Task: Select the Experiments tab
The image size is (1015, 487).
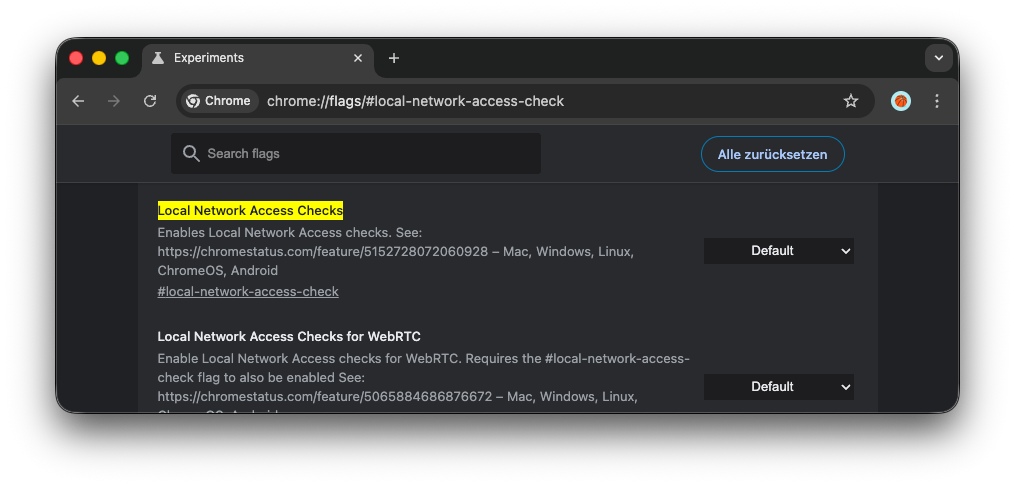Action: coord(250,58)
